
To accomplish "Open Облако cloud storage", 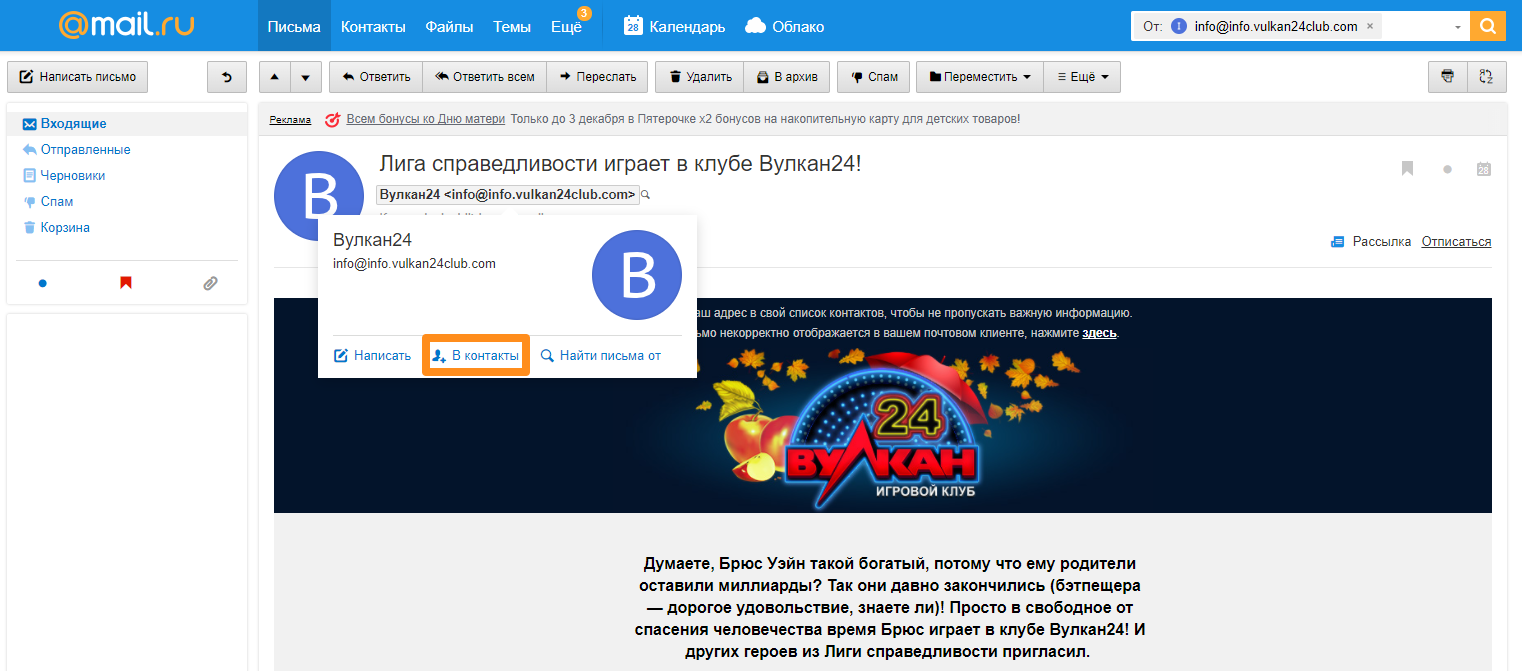I will (785, 26).
